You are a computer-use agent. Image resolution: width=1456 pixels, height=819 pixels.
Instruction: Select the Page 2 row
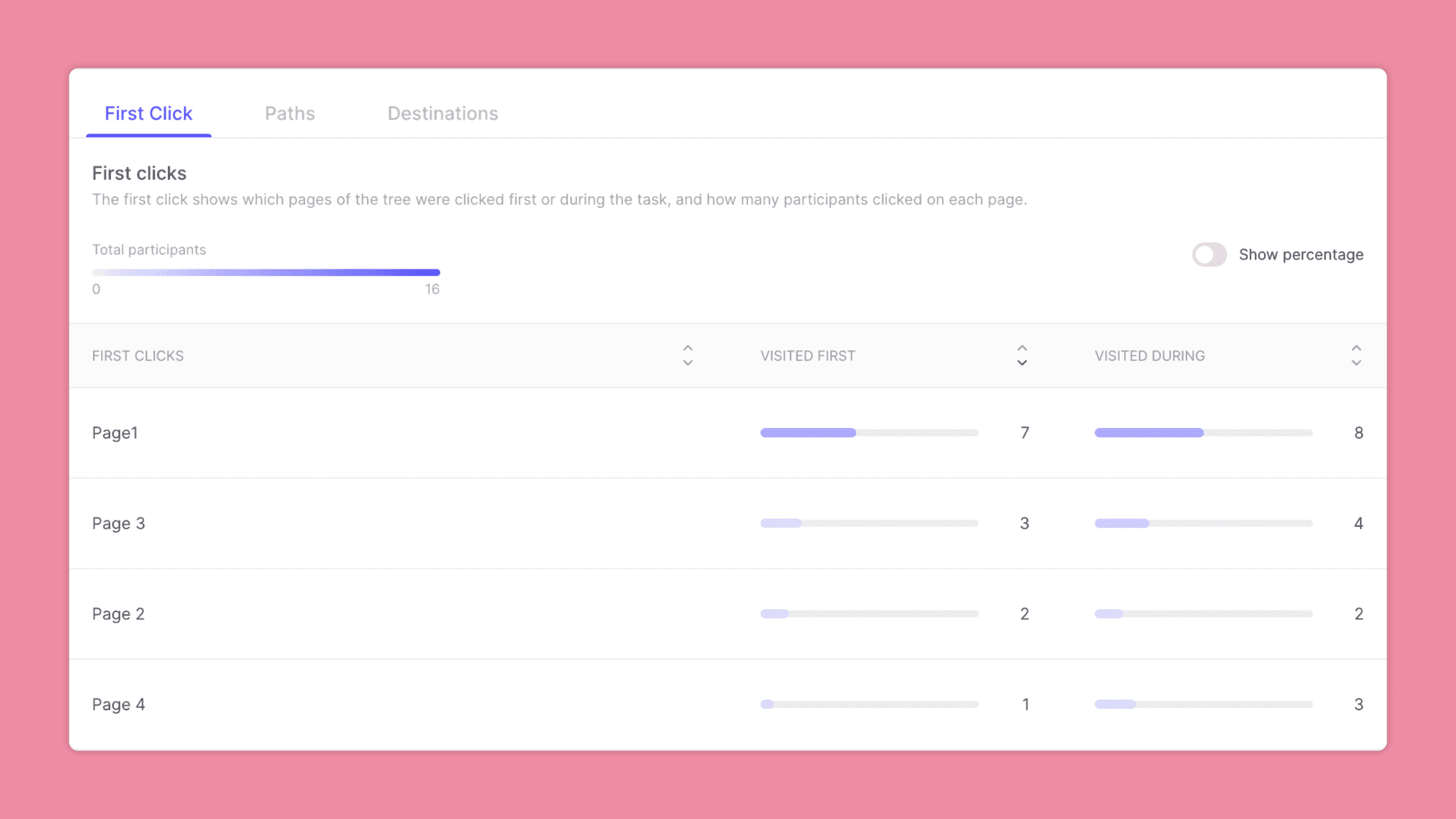tap(119, 614)
